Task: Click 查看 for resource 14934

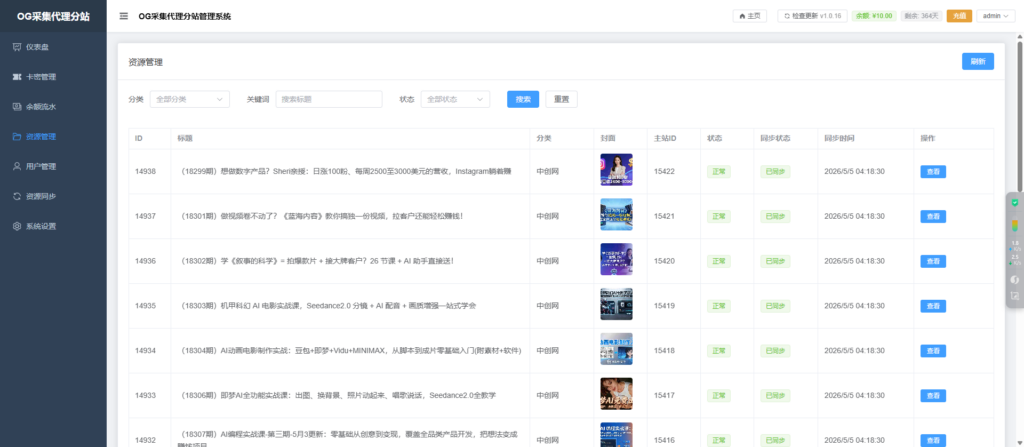Action: point(933,351)
